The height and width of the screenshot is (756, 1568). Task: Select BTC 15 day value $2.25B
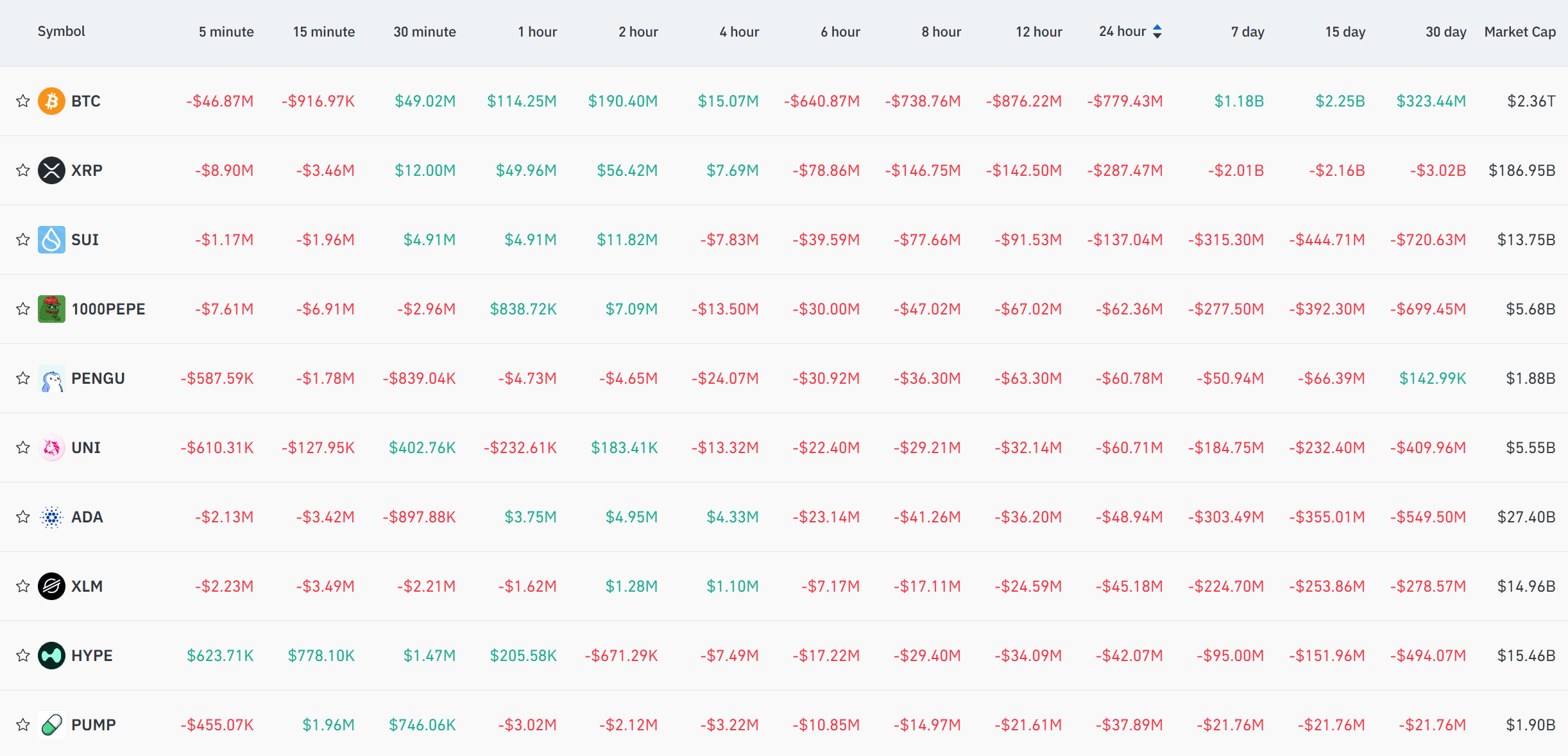1340,101
